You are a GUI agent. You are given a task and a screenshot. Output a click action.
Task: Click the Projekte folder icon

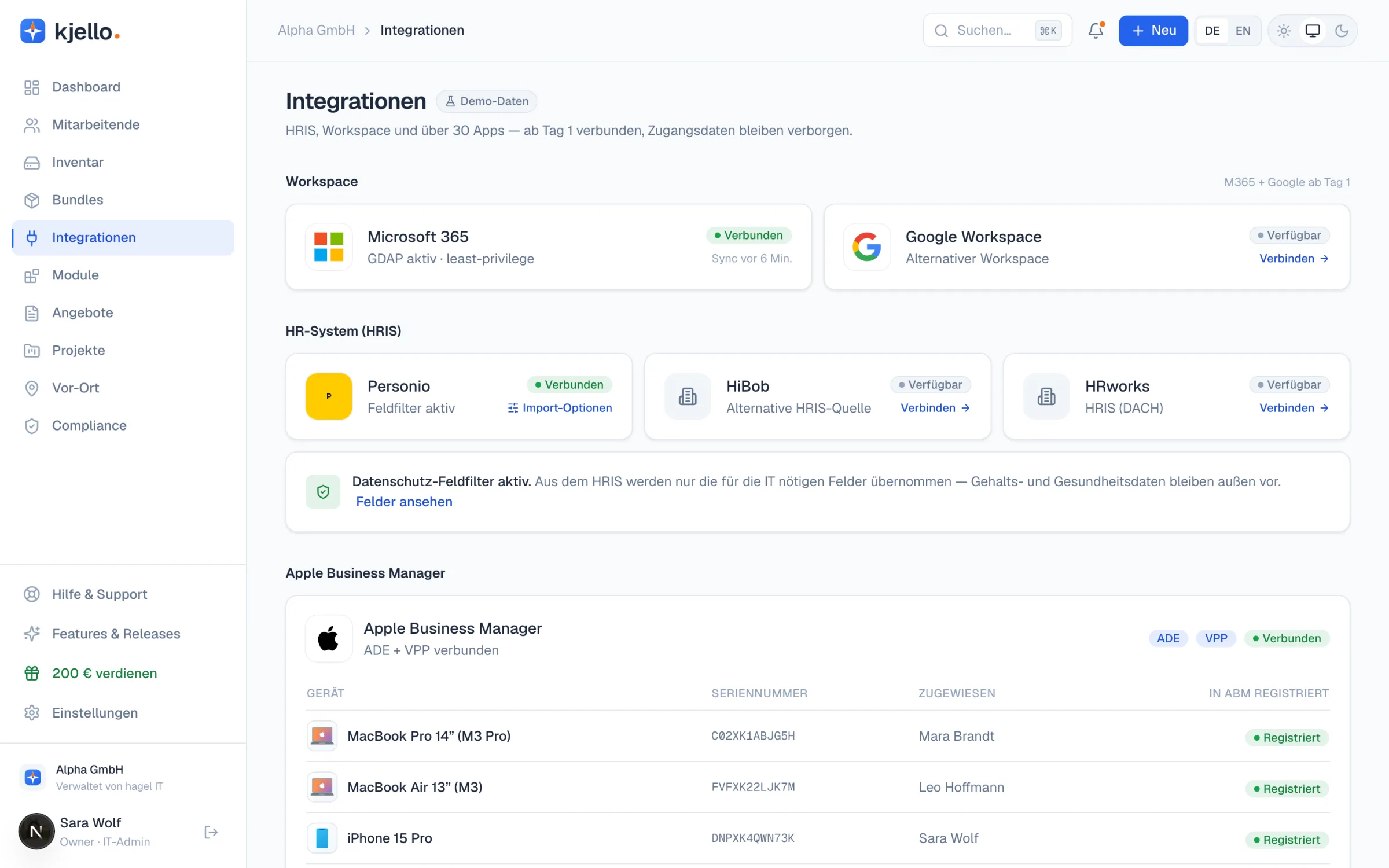pyautogui.click(x=32, y=351)
